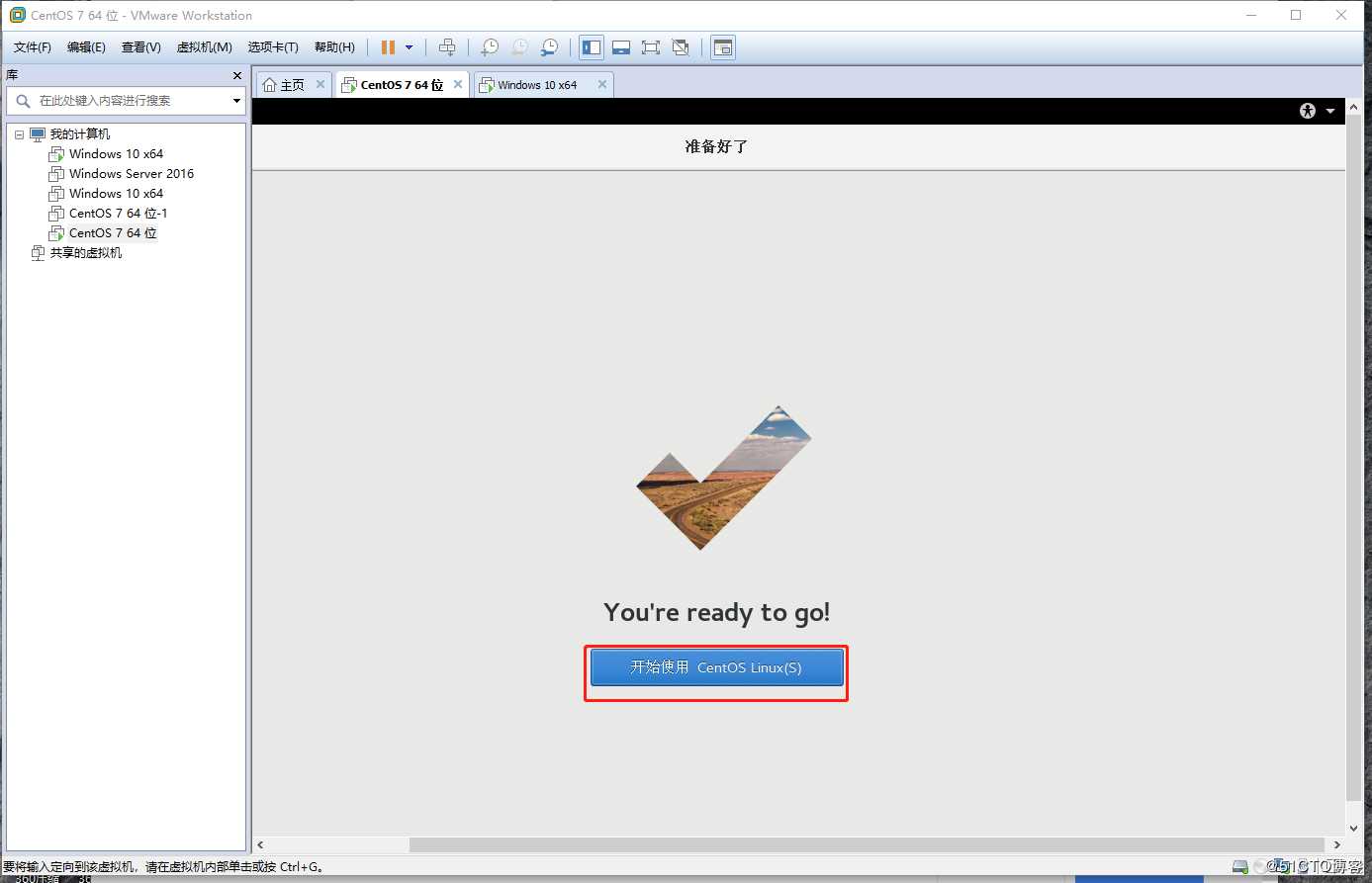Viewport: 1372px width, 883px height.
Task: Click the vertical scrollbar thumb
Action: 1354,457
